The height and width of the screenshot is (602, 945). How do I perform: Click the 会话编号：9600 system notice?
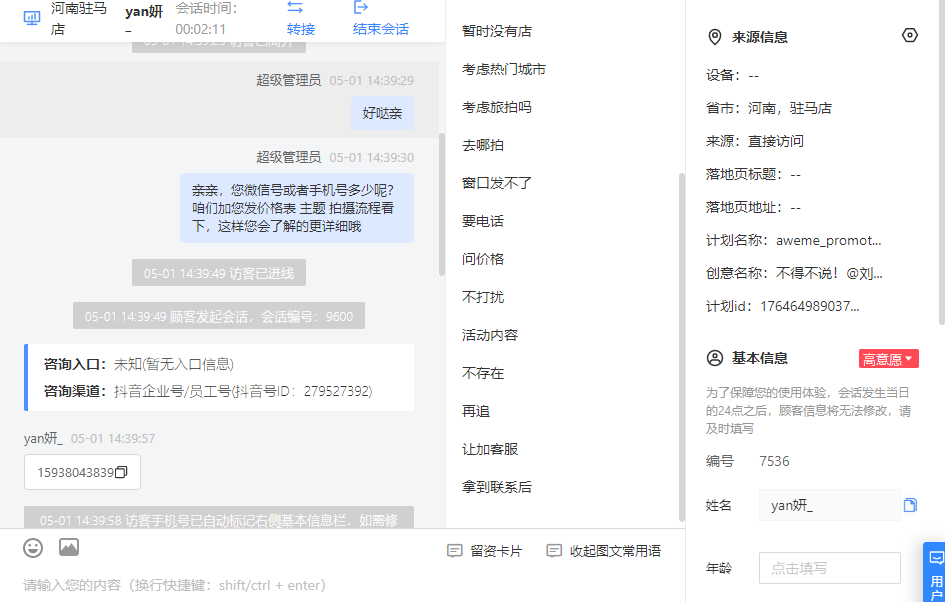(x=219, y=316)
